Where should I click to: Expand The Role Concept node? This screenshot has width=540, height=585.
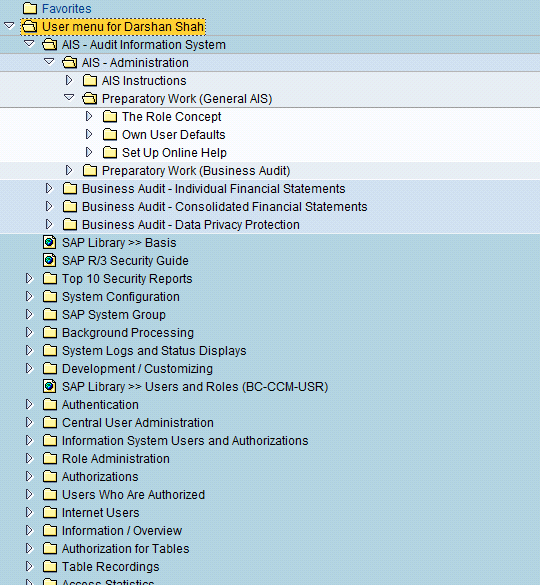coord(89,116)
